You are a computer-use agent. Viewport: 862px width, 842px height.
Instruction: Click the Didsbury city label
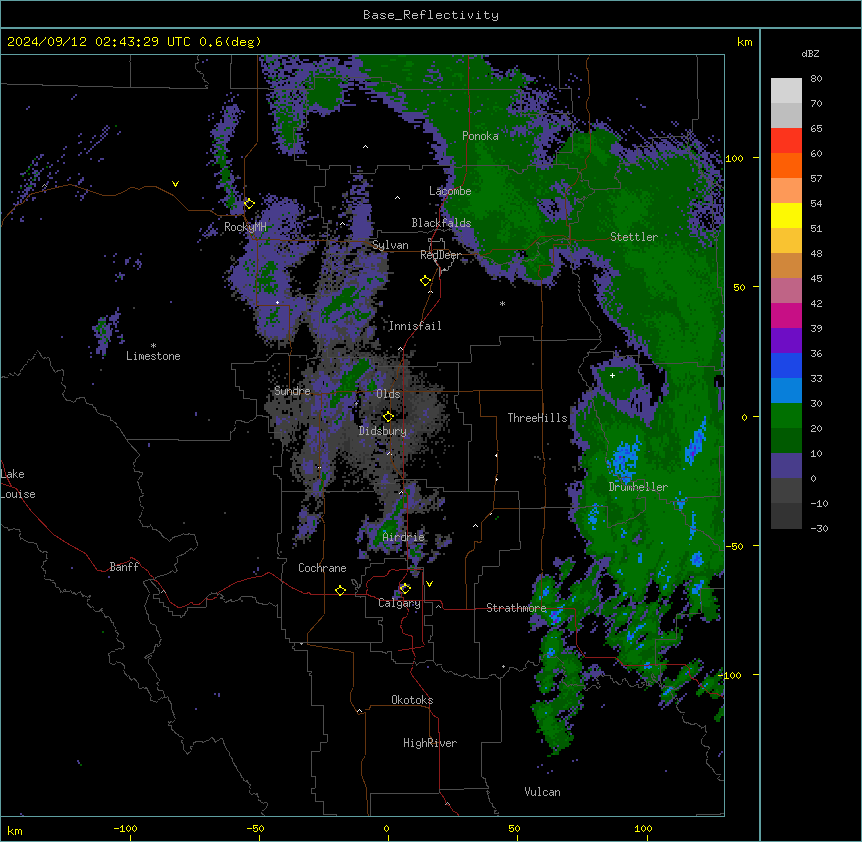coord(383,431)
